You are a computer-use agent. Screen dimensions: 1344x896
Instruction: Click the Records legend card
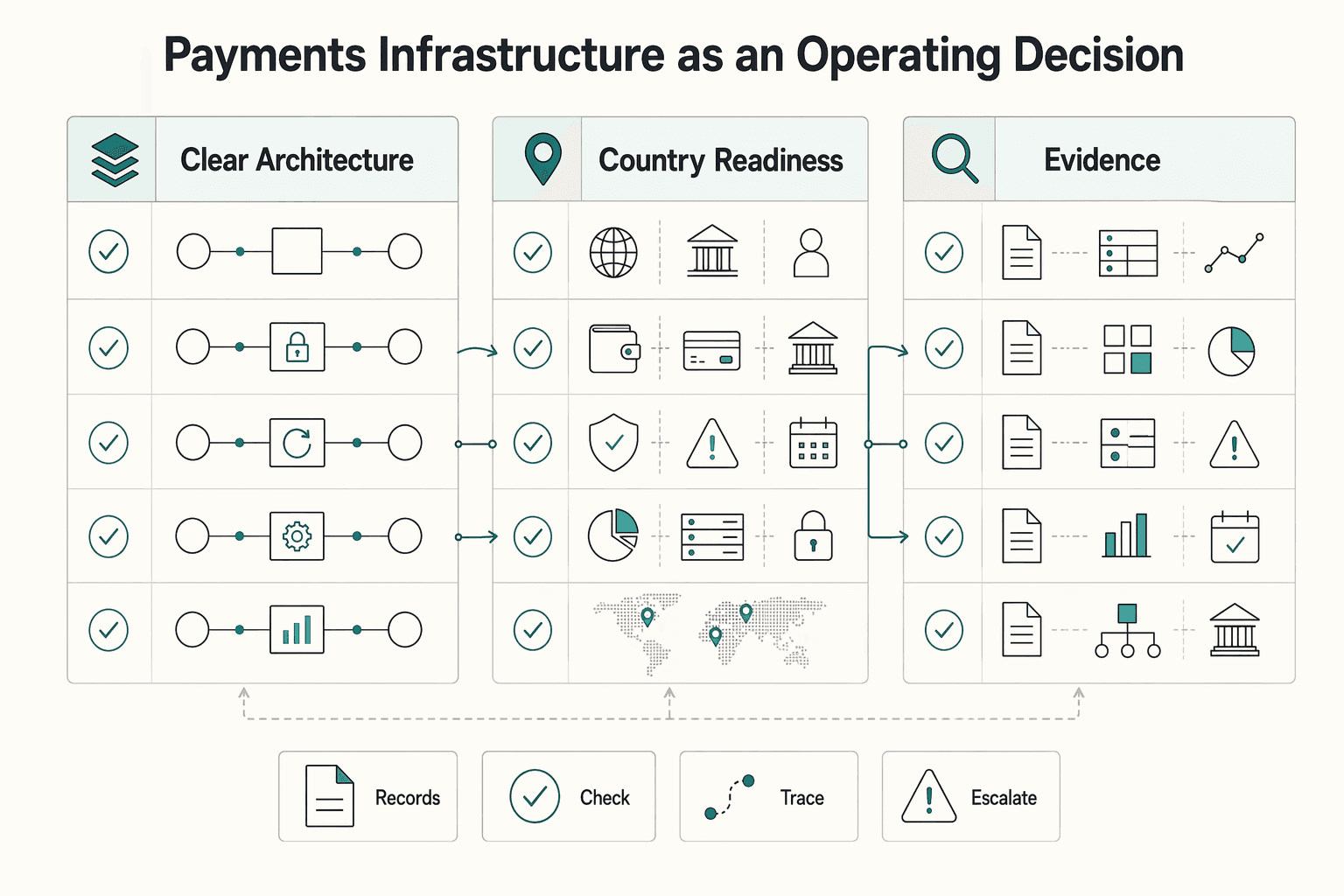(x=367, y=796)
